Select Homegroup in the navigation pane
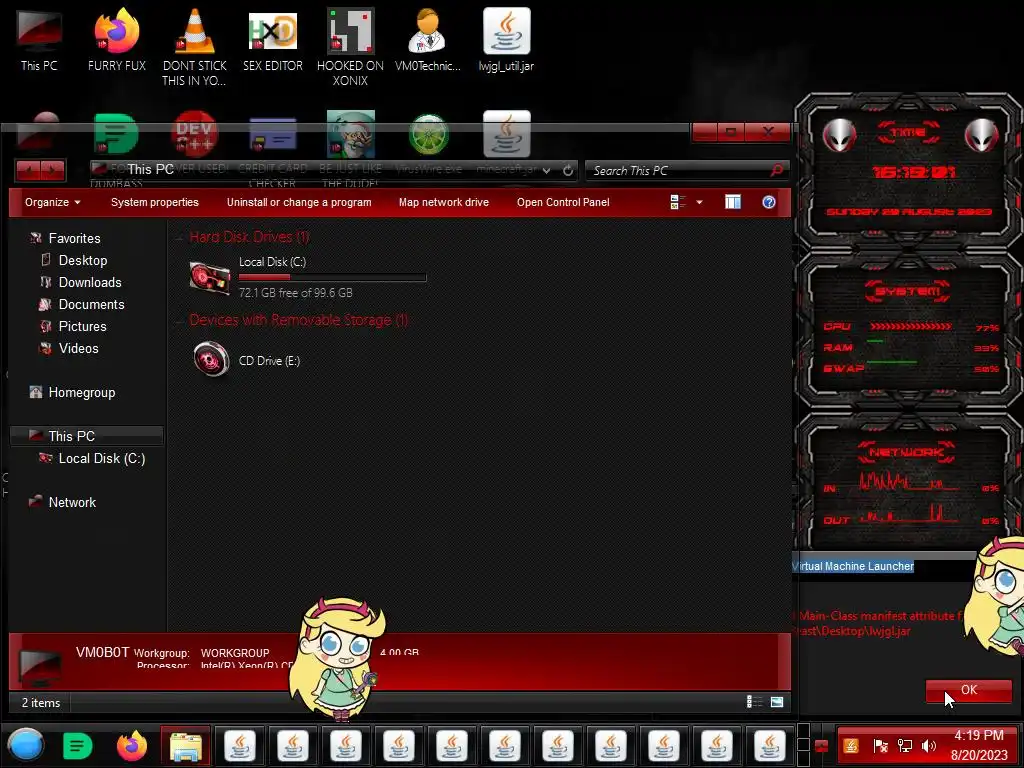Viewport: 1024px width, 768px height. [82, 392]
